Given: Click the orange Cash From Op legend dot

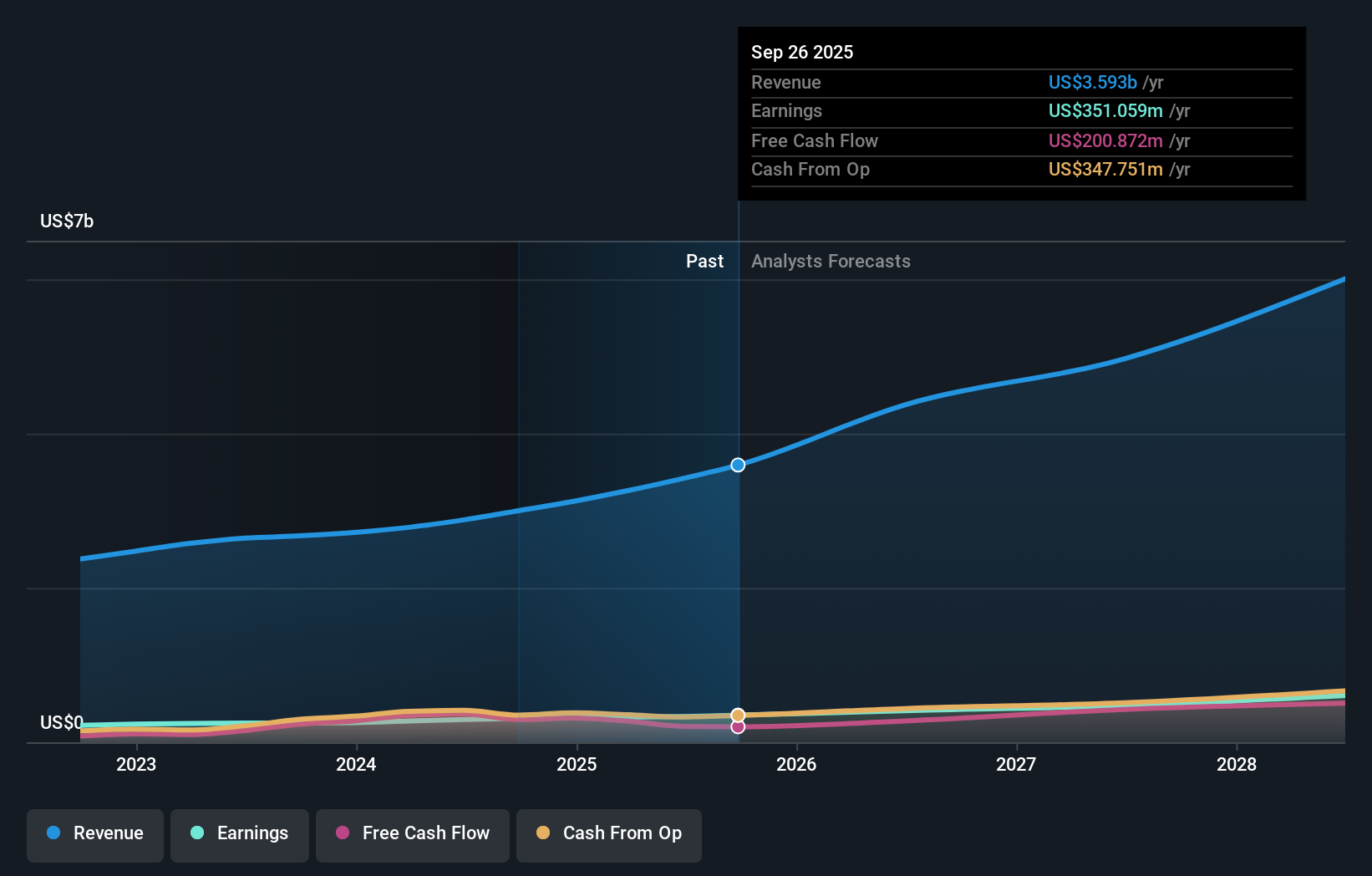Looking at the screenshot, I should [x=543, y=833].
